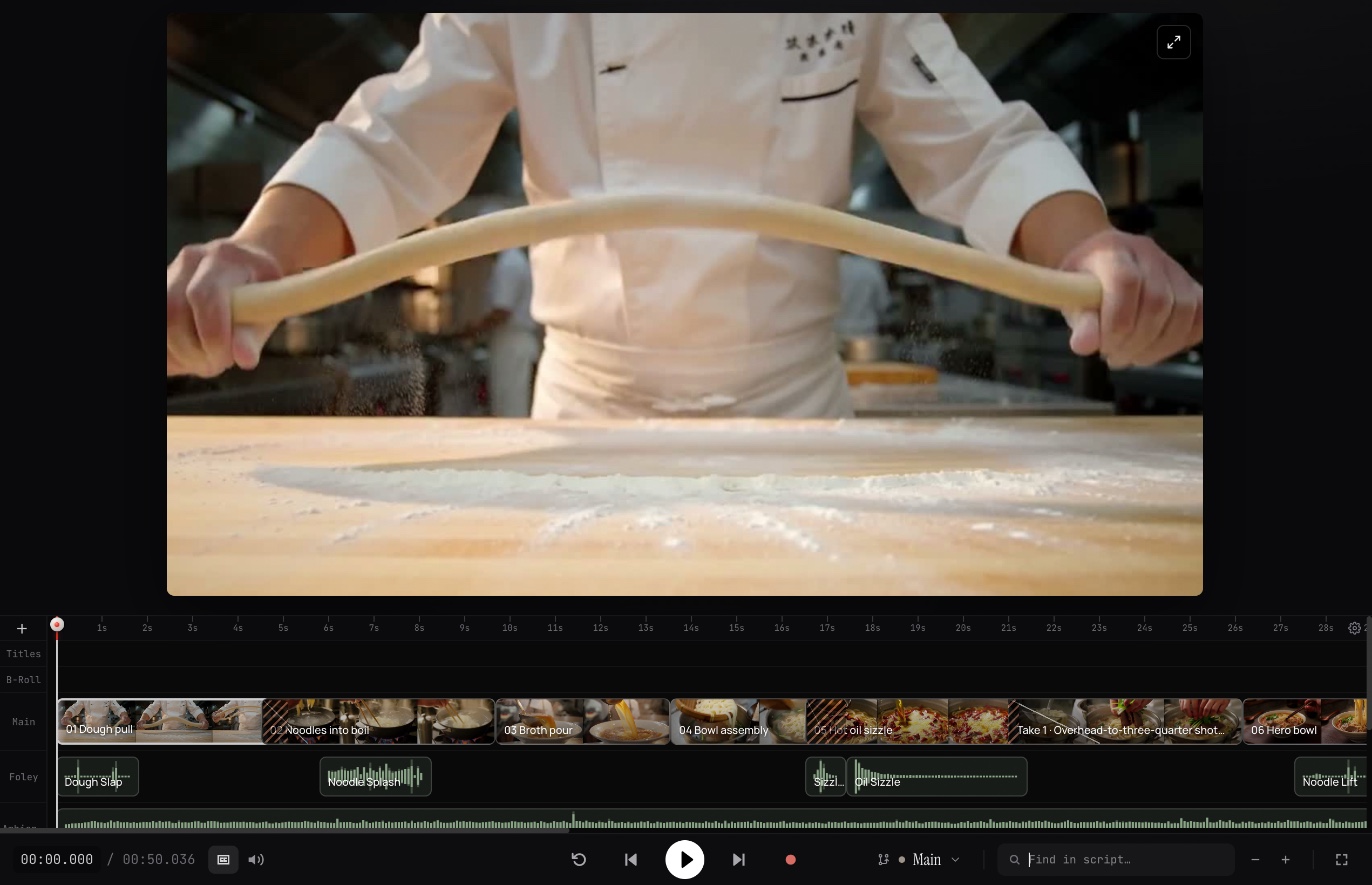
Task: Start recording with the red record button
Action: pyautogui.click(x=790, y=859)
